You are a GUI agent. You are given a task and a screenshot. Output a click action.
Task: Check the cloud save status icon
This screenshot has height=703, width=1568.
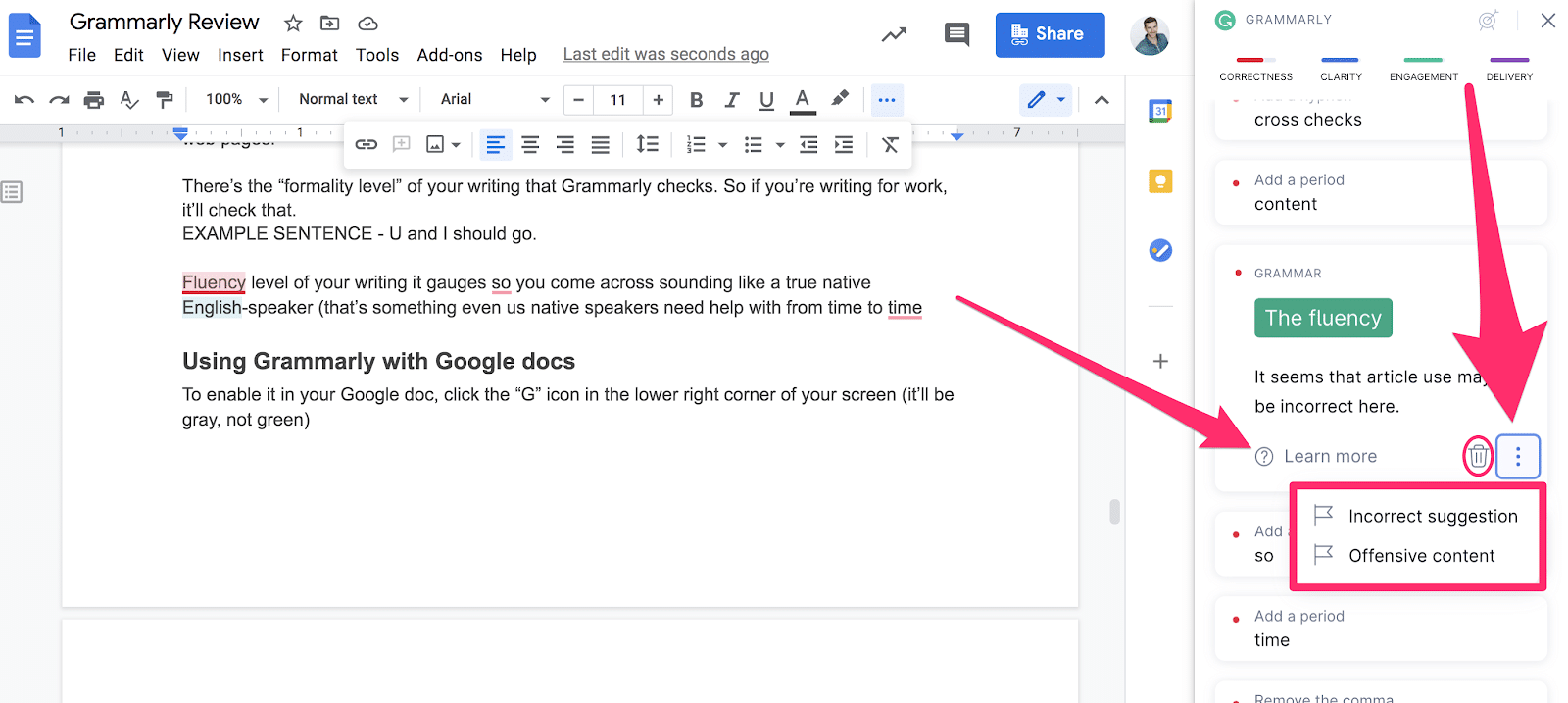click(367, 23)
